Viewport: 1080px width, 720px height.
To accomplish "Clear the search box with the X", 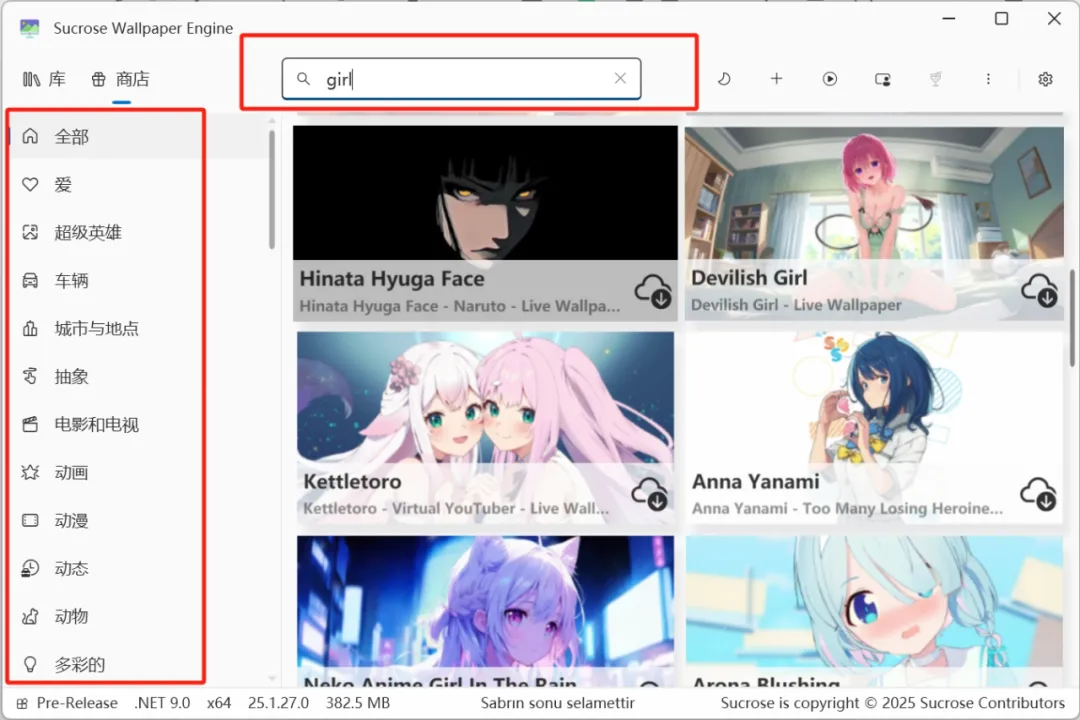I will coord(619,78).
